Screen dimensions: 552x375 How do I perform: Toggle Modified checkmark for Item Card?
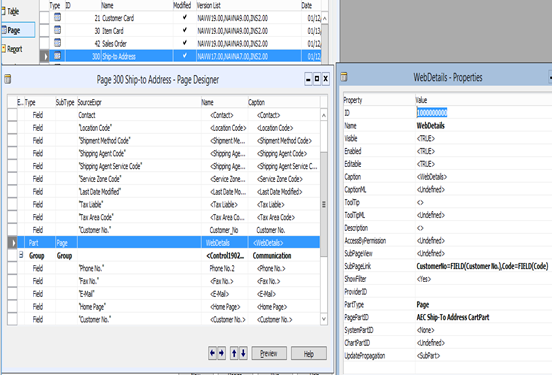tap(184, 30)
